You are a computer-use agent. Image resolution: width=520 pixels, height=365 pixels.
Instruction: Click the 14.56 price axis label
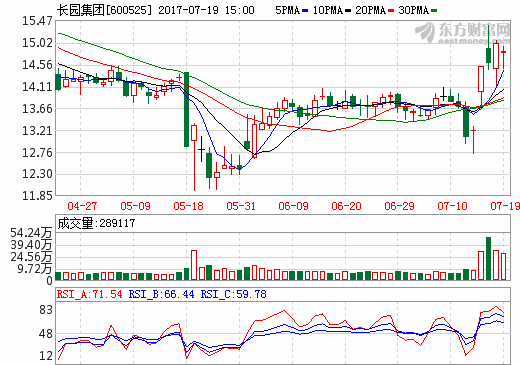pos(37,65)
